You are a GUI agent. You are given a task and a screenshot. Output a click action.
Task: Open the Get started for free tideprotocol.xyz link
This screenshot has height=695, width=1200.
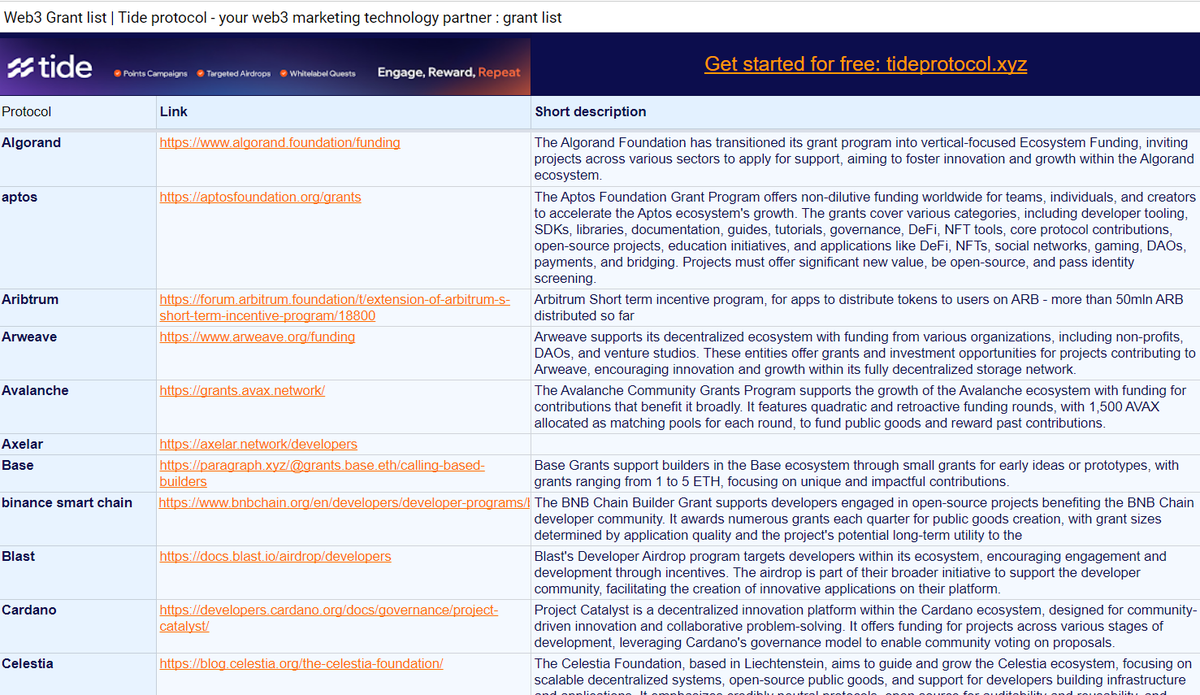coord(865,64)
